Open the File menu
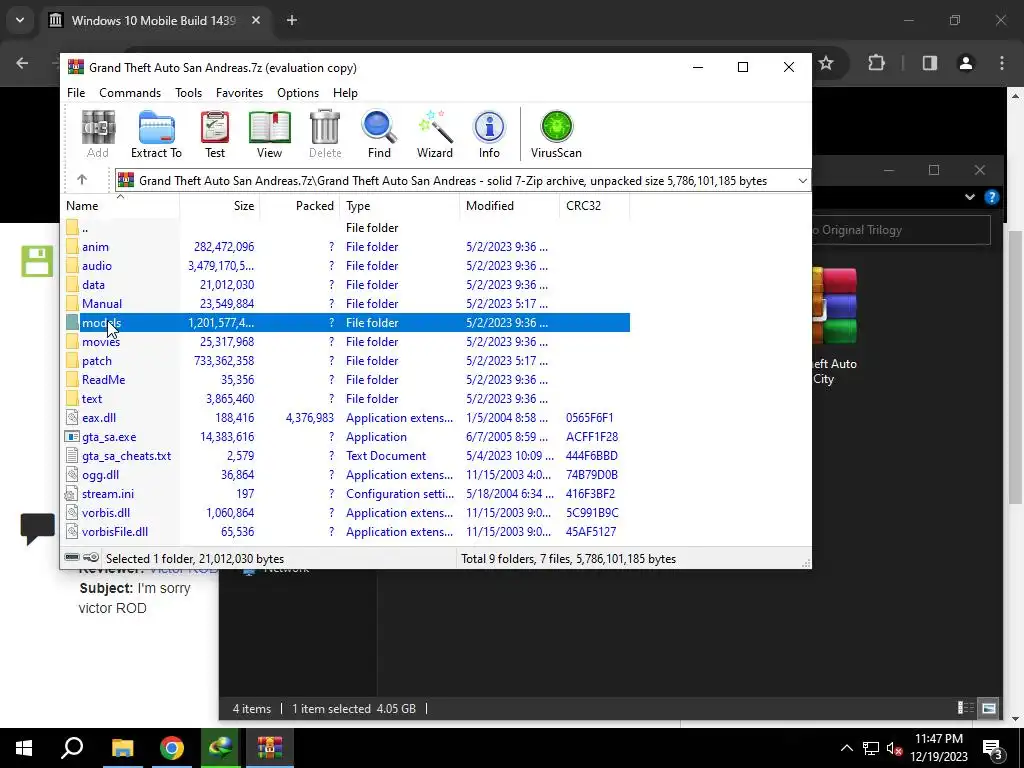This screenshot has height=768, width=1024. pos(76,93)
